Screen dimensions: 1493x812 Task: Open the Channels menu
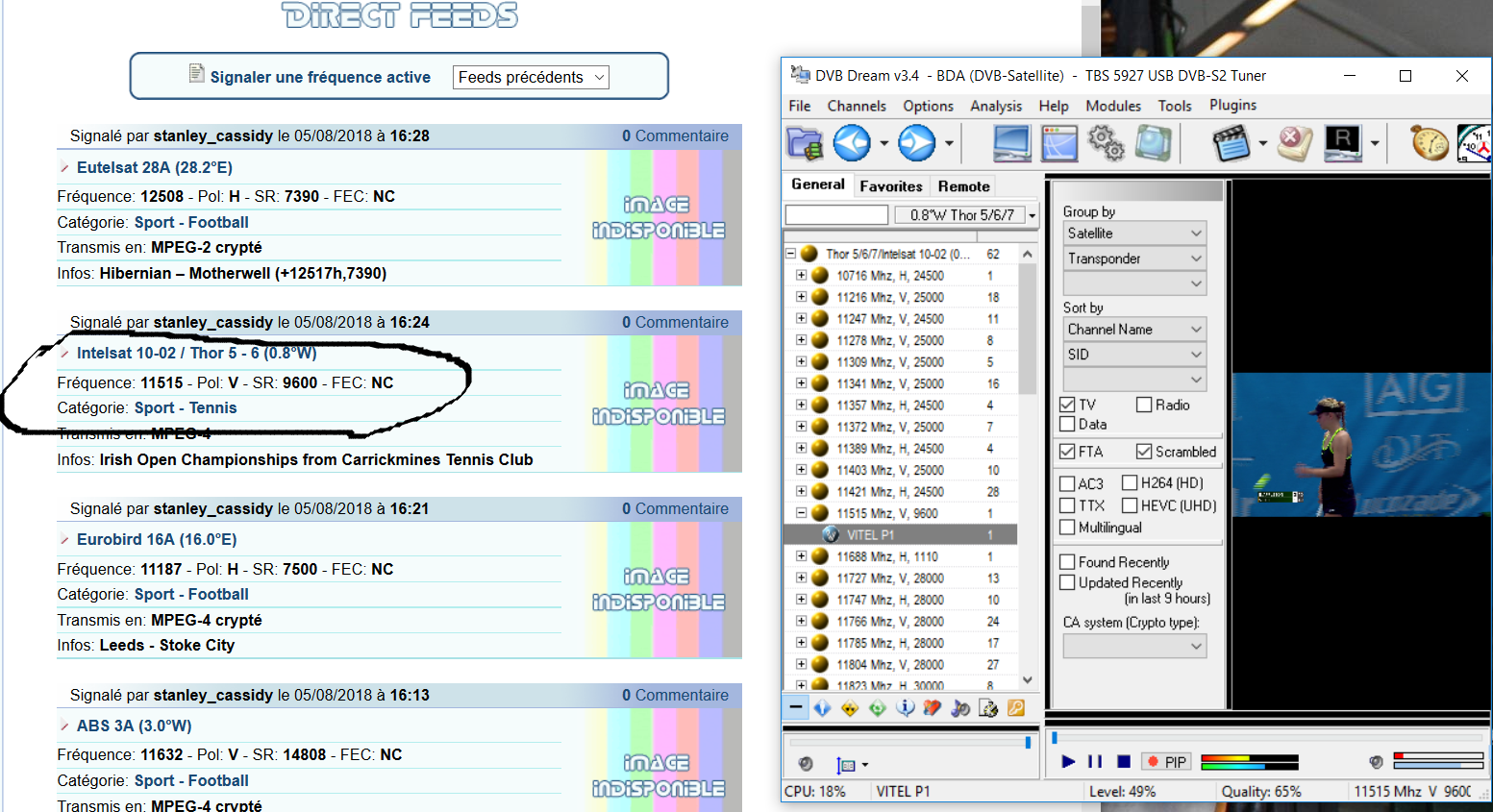pyautogui.click(x=857, y=106)
